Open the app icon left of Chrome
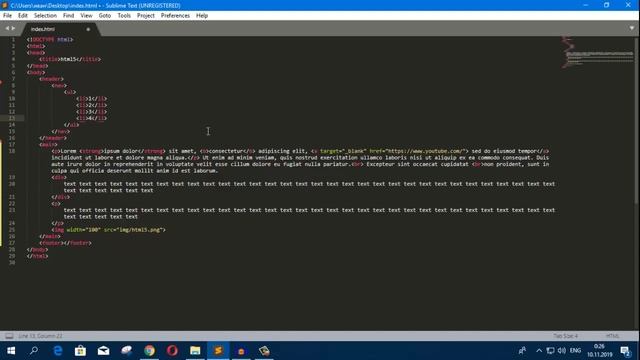640x360 pixels. [127, 351]
